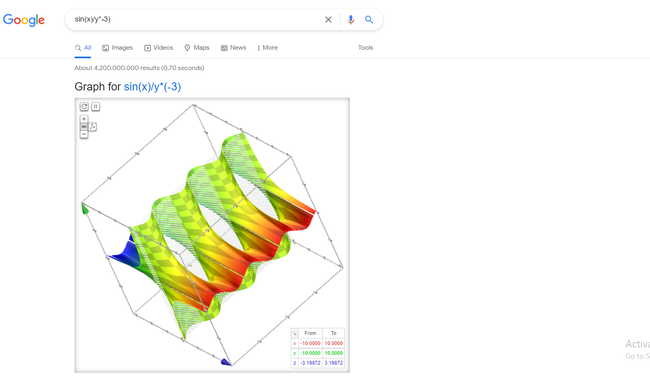Switch to the Images tab

(117, 48)
